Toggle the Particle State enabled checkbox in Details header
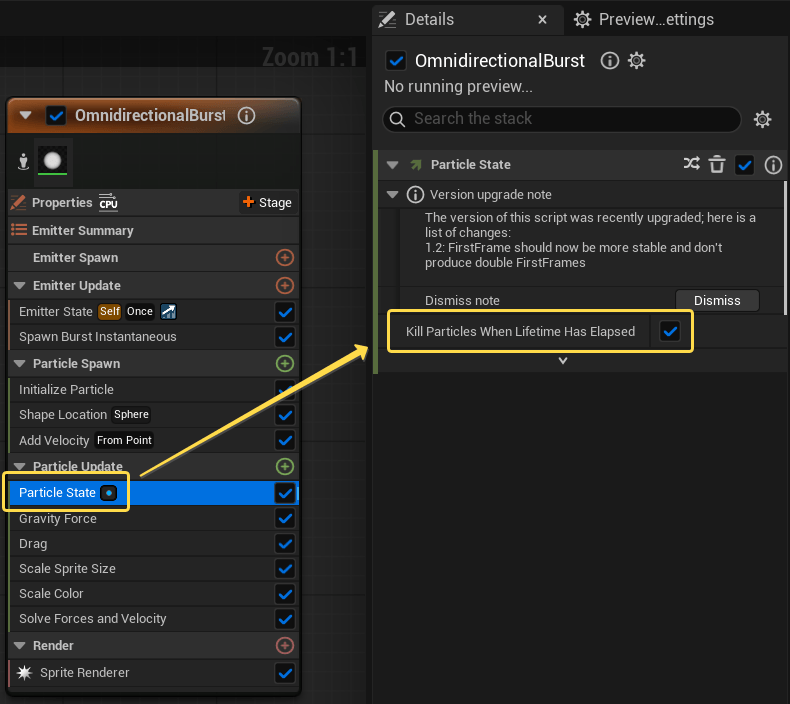 point(744,165)
